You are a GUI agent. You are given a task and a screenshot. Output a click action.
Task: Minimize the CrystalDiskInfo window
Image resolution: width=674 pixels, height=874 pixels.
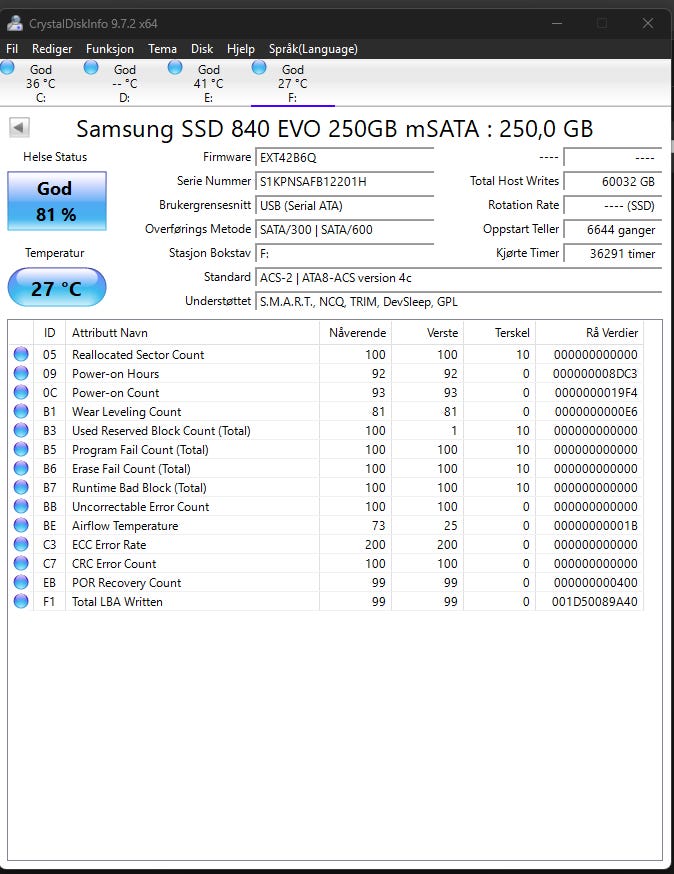(556, 23)
